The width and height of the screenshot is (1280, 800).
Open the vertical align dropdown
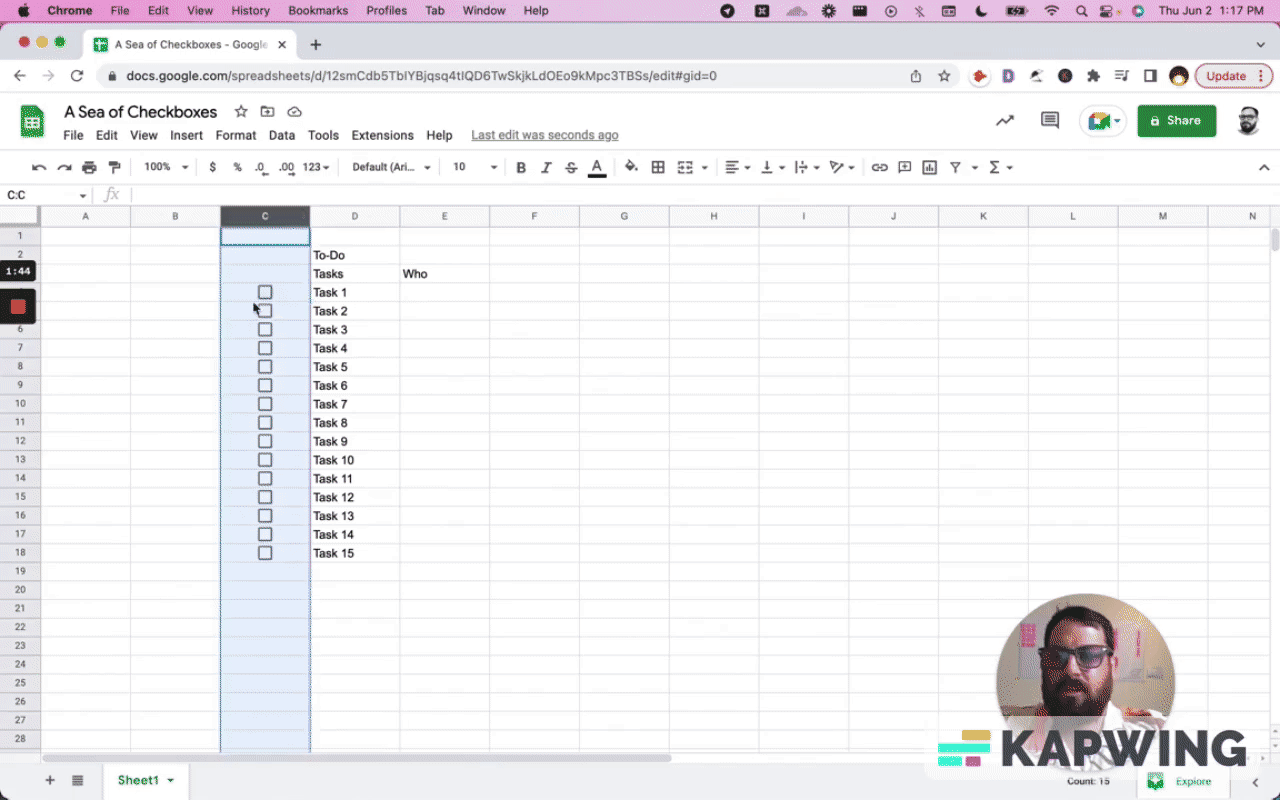772,168
